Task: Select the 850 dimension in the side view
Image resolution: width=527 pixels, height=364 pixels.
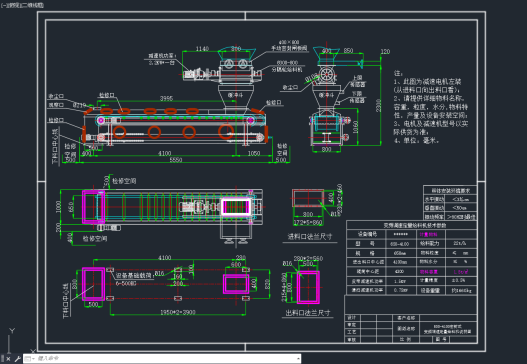Action: click(349, 50)
